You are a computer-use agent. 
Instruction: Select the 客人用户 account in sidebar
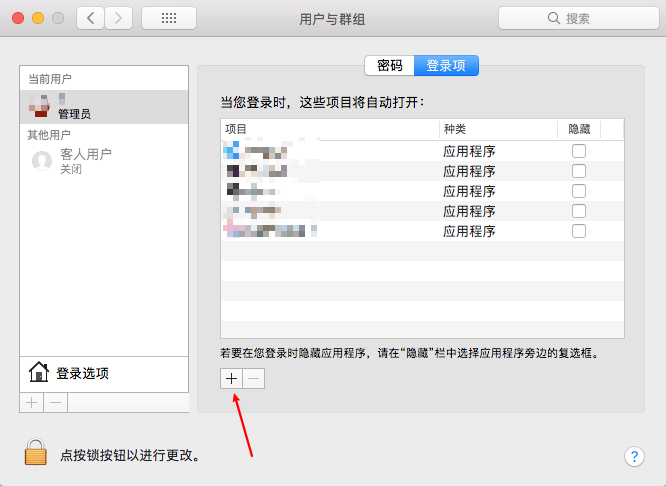pyautogui.click(x=85, y=160)
